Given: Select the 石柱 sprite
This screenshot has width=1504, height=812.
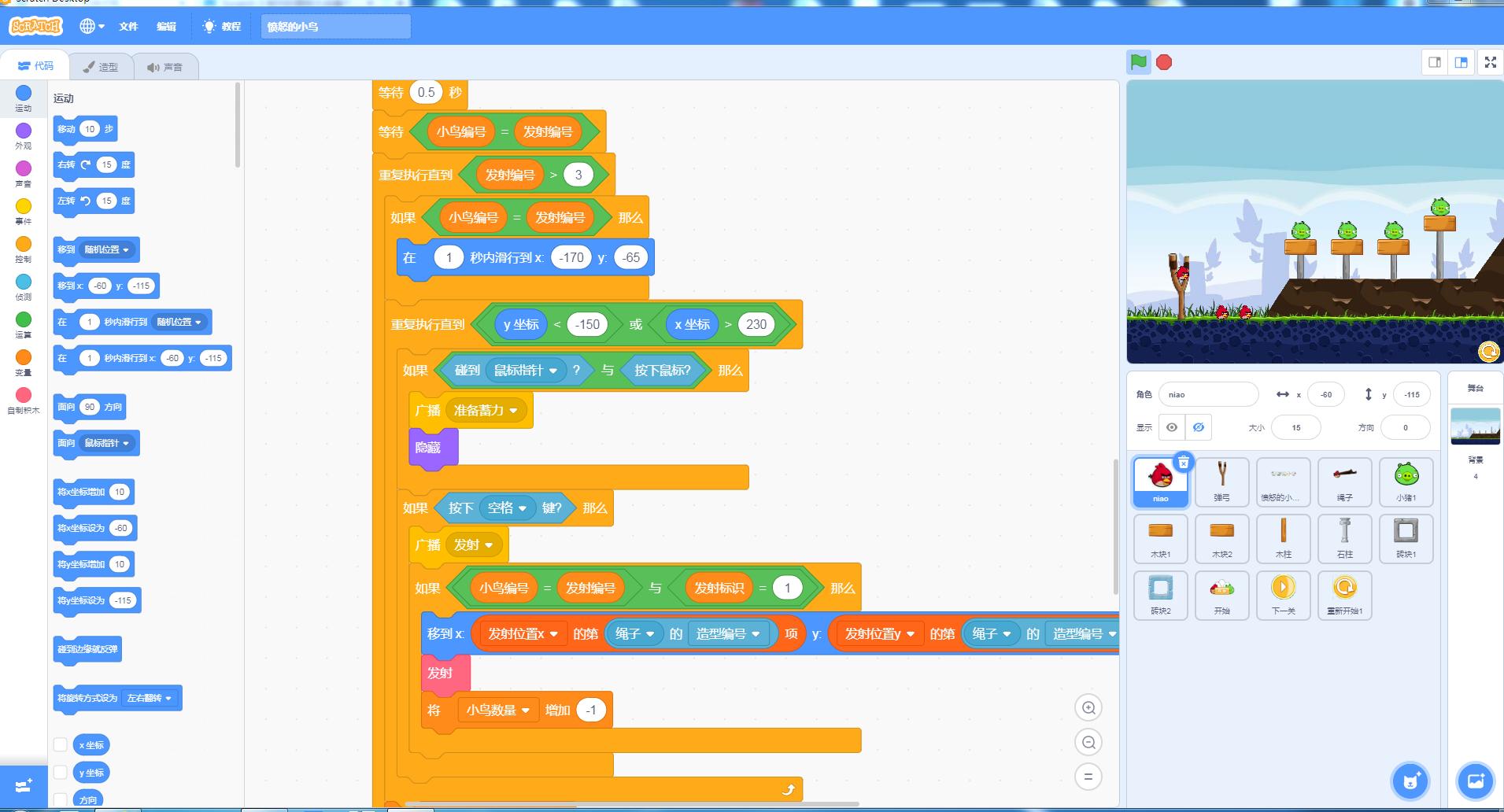Looking at the screenshot, I should coord(1345,538).
